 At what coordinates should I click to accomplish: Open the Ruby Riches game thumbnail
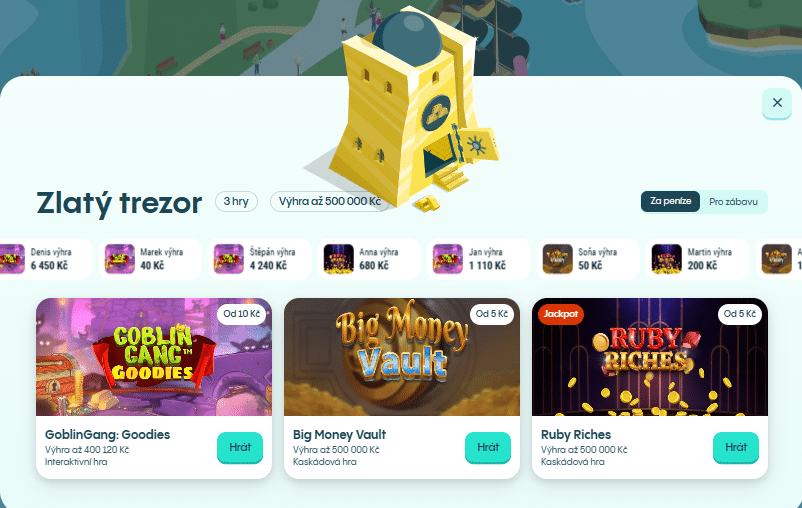650,357
